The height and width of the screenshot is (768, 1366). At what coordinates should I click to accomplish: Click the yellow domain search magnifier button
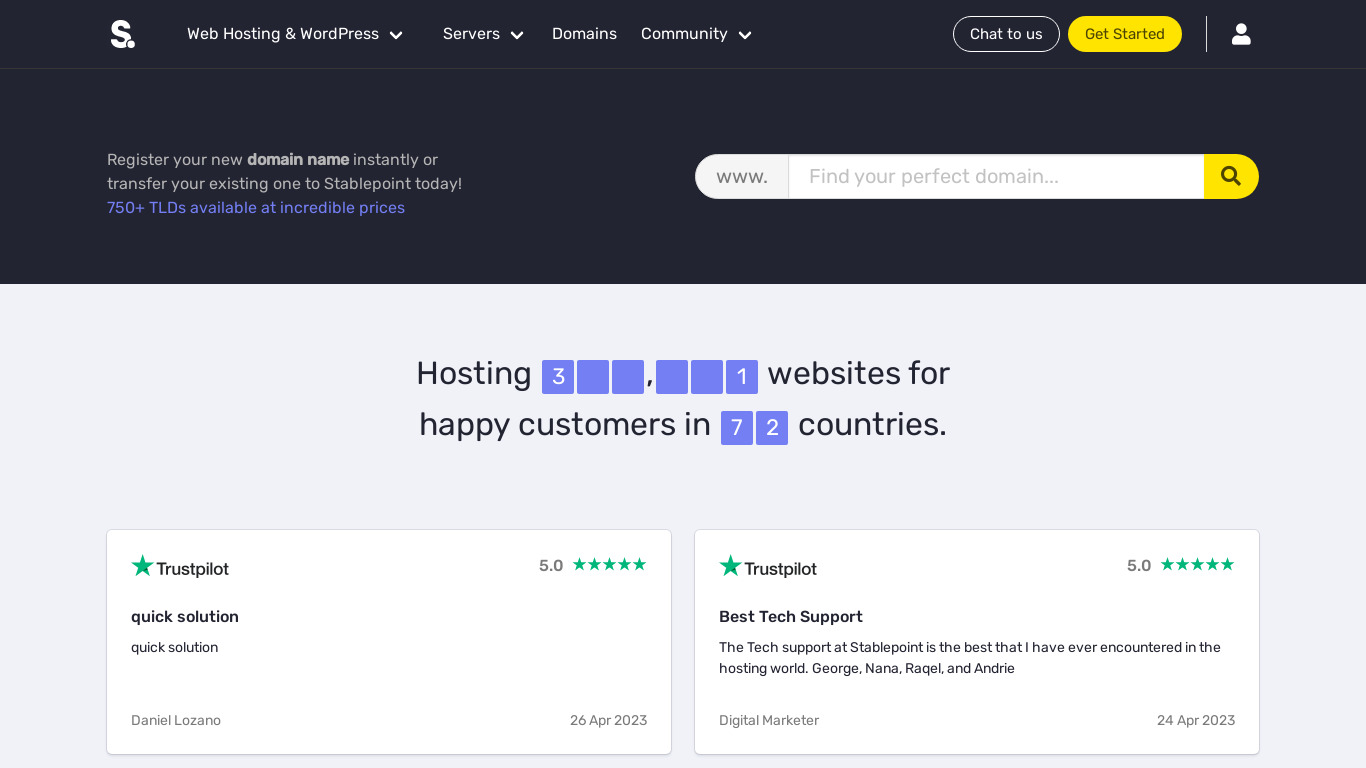pos(1231,176)
